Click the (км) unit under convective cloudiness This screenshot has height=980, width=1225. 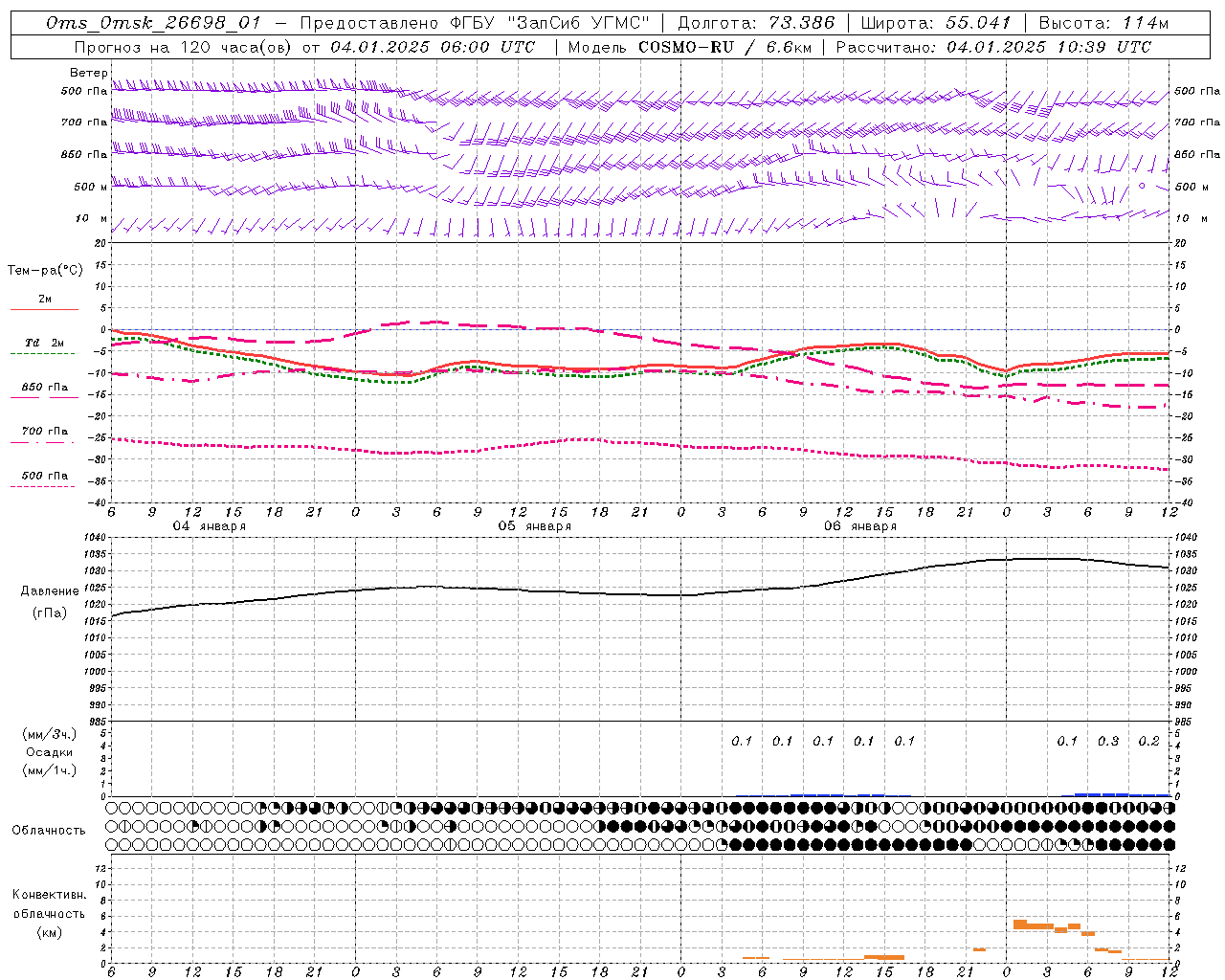pyautogui.click(x=49, y=932)
